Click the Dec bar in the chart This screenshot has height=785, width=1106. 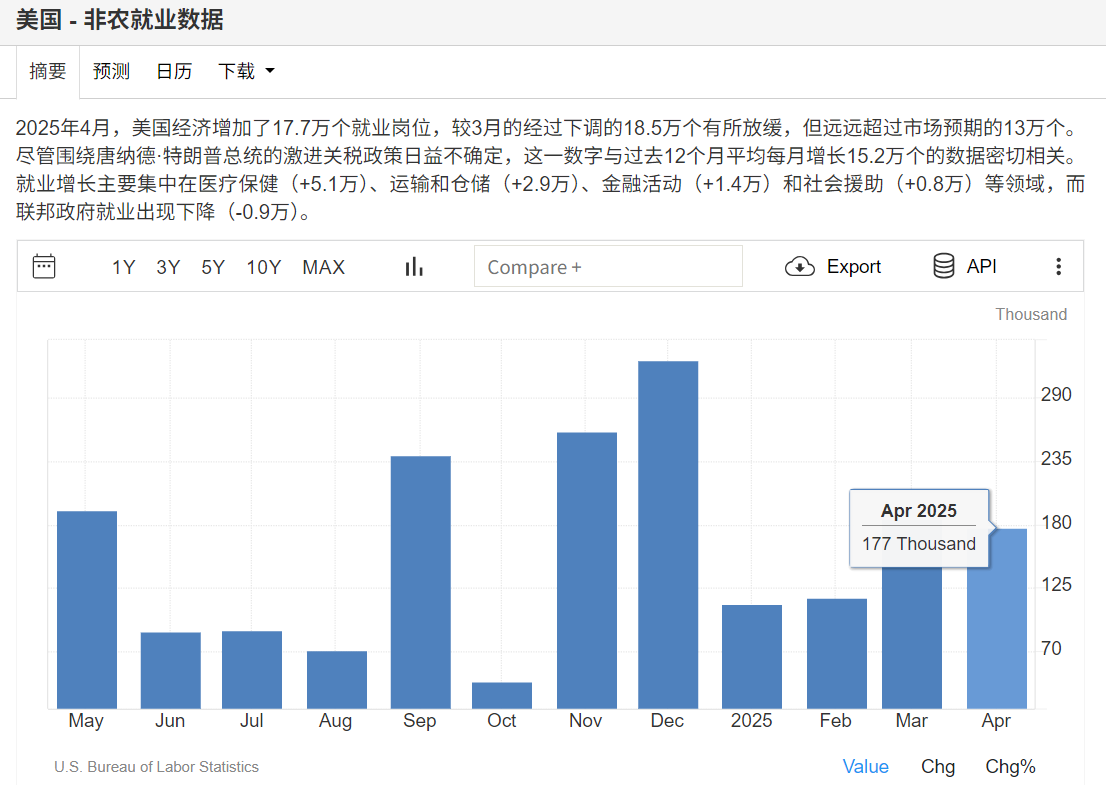click(668, 535)
